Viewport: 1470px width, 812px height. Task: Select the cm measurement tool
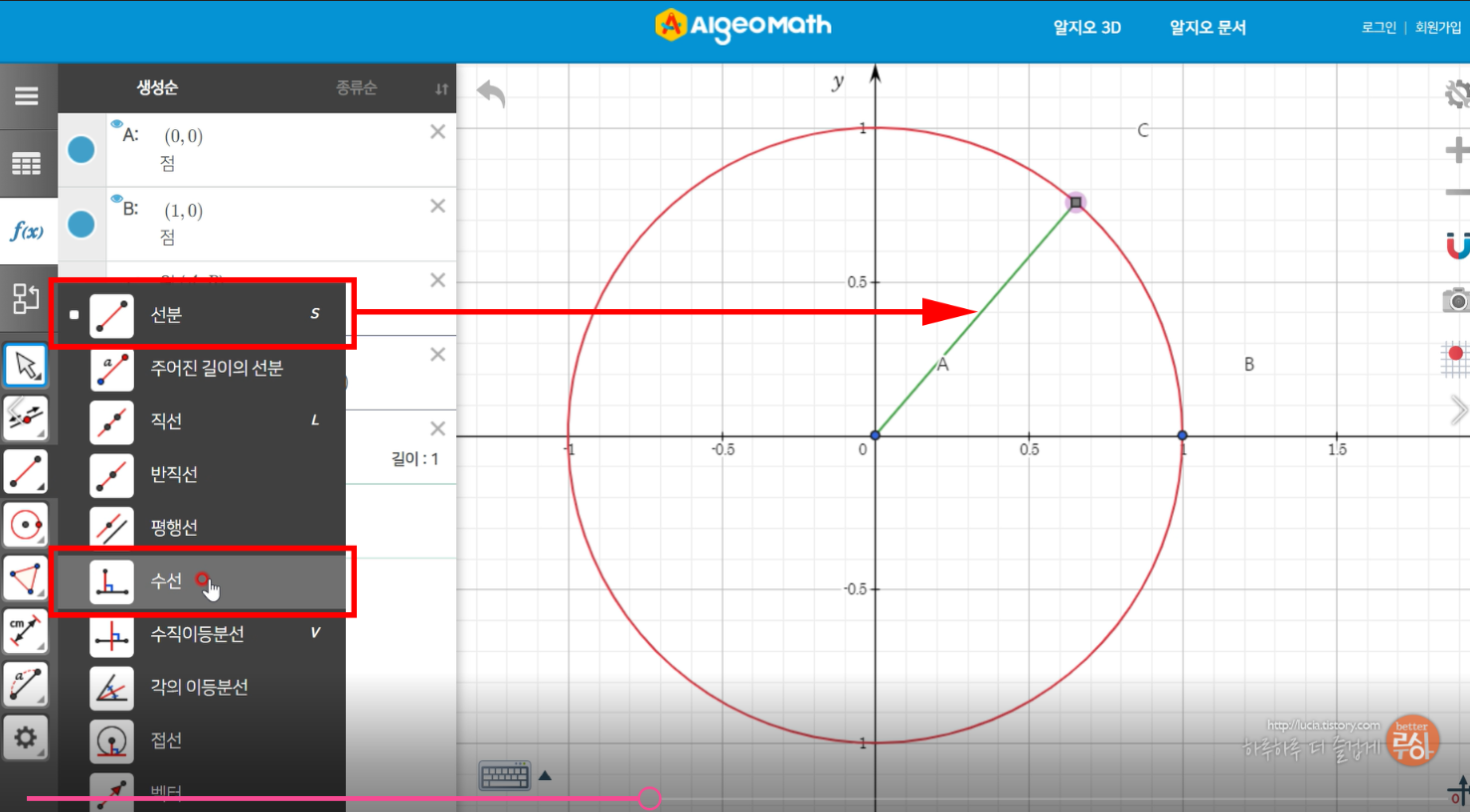(x=26, y=631)
